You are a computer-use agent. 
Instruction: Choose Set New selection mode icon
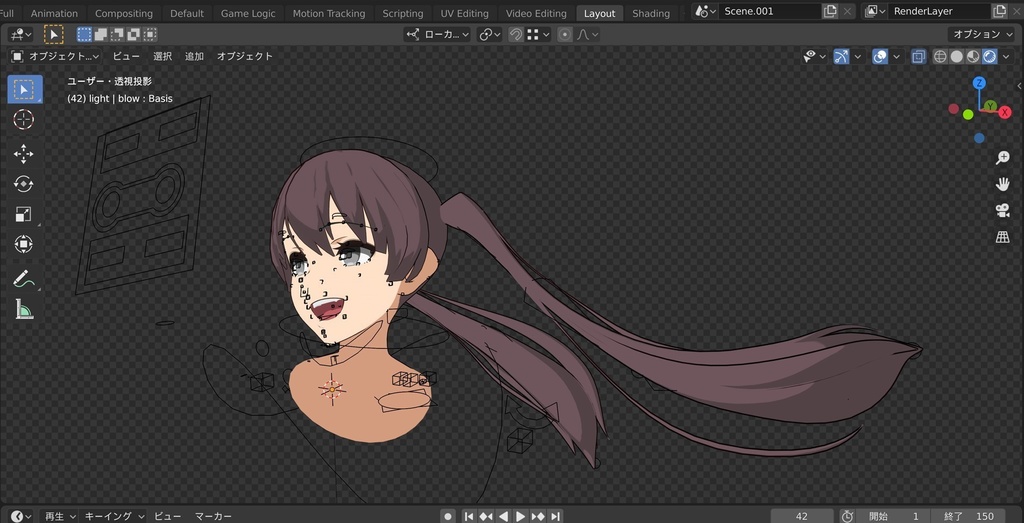(84, 34)
